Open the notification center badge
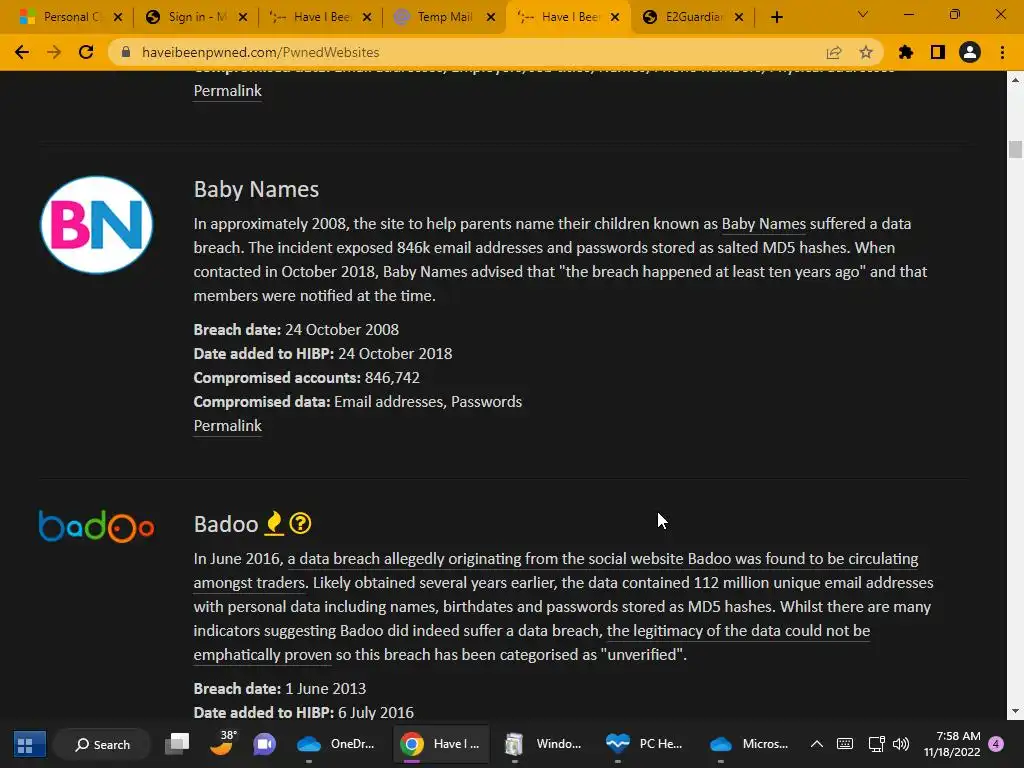 click(x=996, y=744)
